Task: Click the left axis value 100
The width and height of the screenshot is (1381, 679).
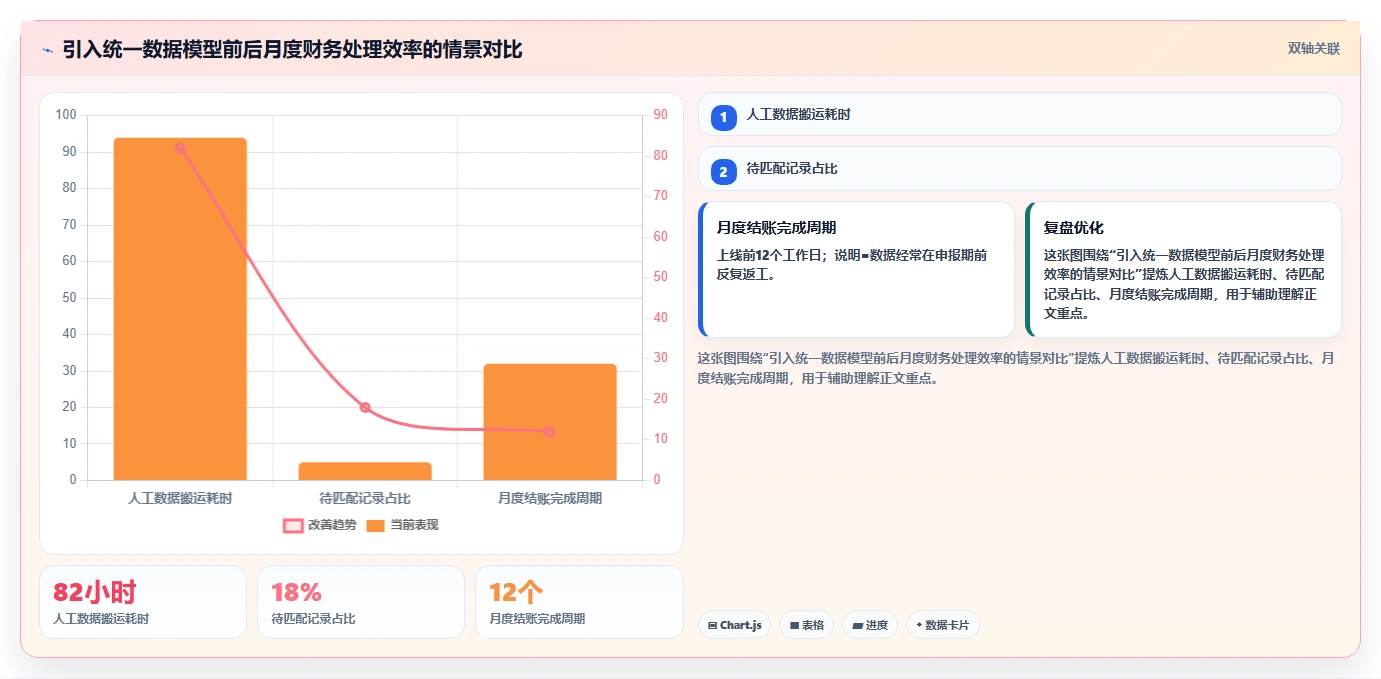Action: pyautogui.click(x=66, y=115)
